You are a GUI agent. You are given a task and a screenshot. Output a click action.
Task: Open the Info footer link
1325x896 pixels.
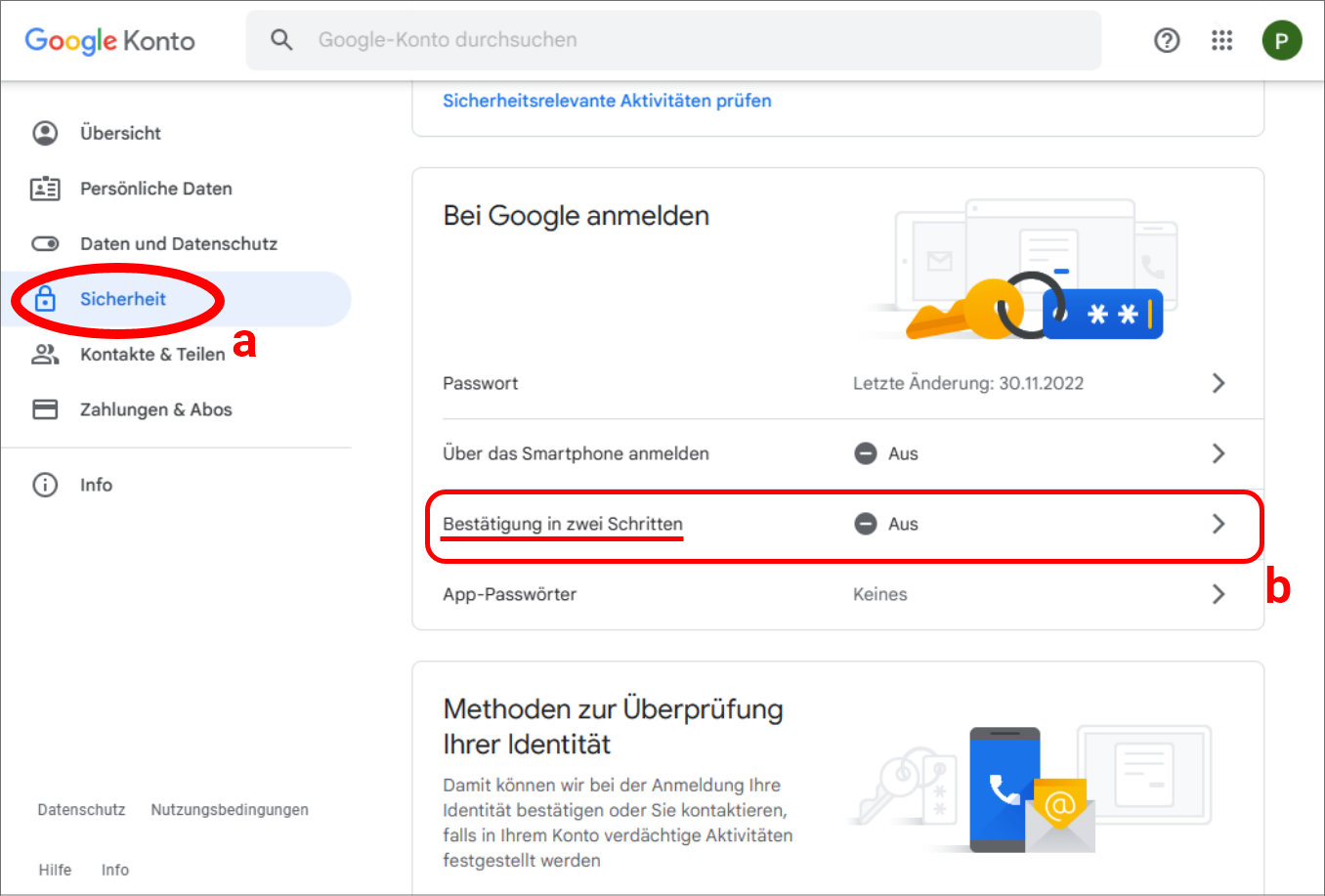click(x=115, y=870)
